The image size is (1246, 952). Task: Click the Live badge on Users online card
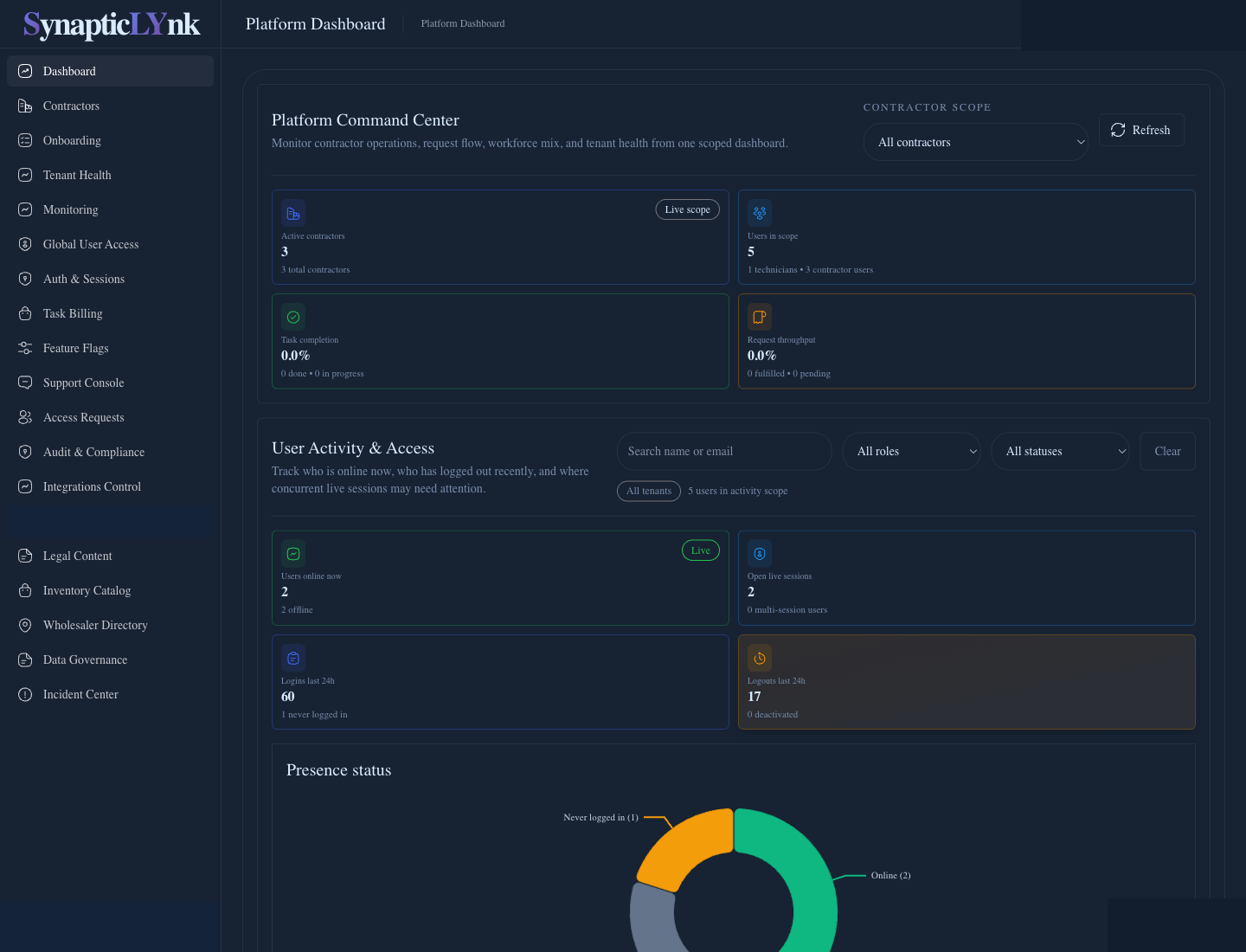pos(701,550)
